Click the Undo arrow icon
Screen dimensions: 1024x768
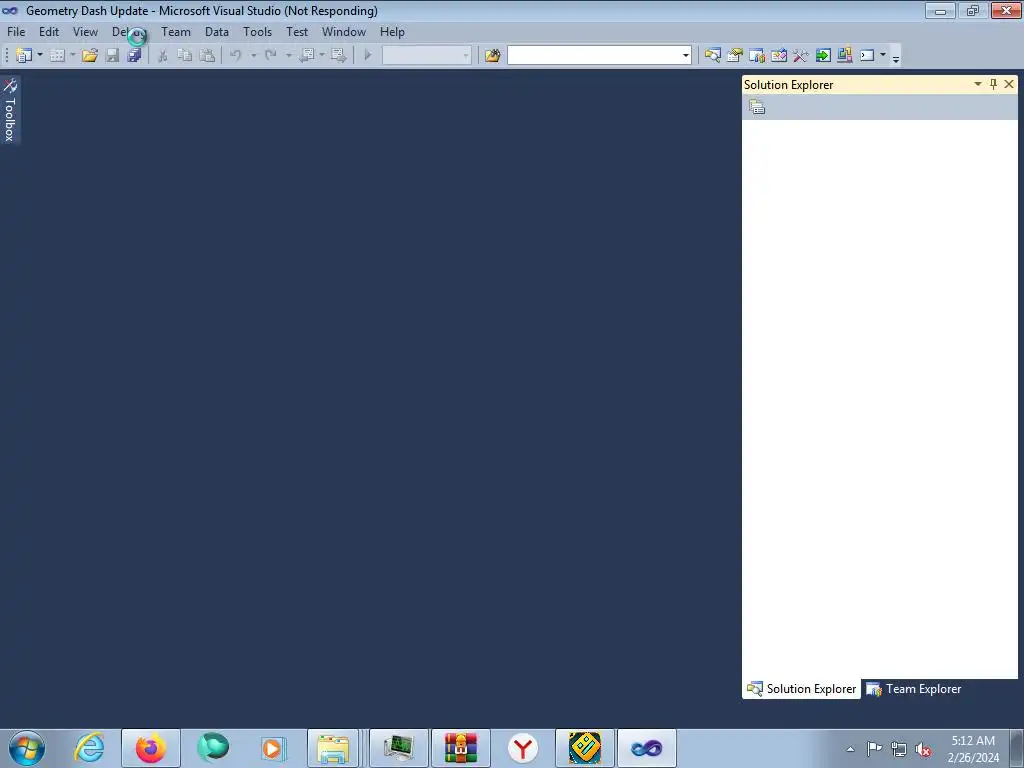pos(236,56)
